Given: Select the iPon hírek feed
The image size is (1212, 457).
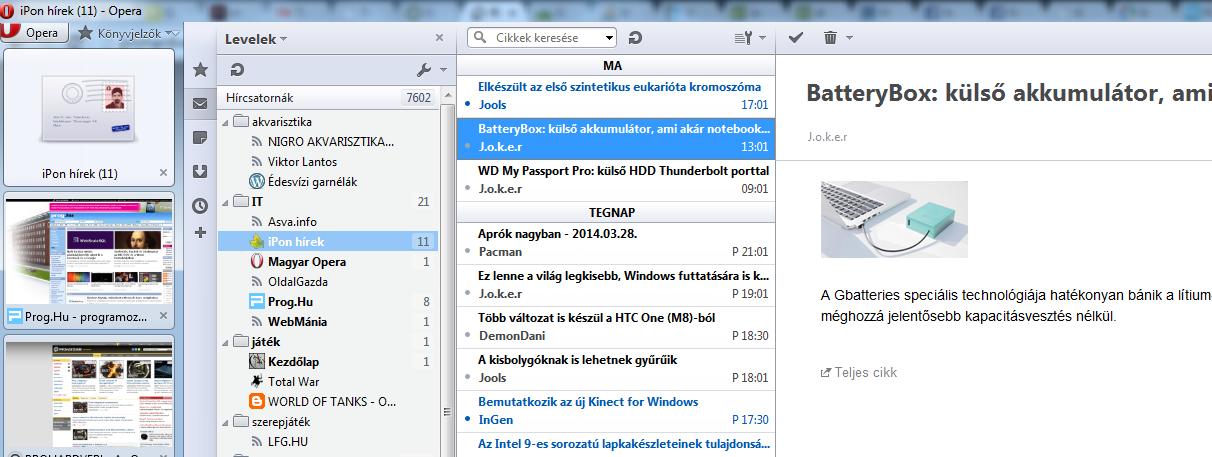Looking at the screenshot, I should pyautogui.click(x=328, y=242).
